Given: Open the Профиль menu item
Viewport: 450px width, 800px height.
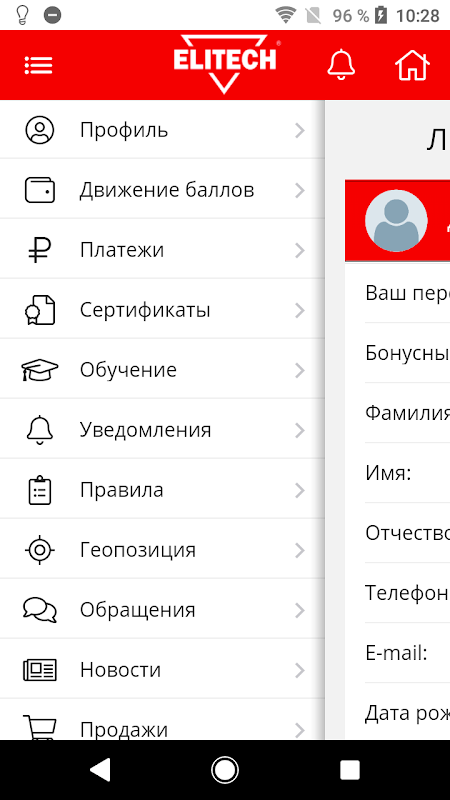Looking at the screenshot, I should coord(162,130).
